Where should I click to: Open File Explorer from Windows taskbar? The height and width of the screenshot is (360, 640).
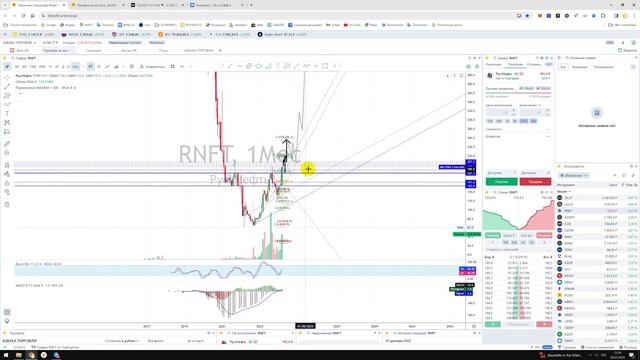[x=19, y=355]
